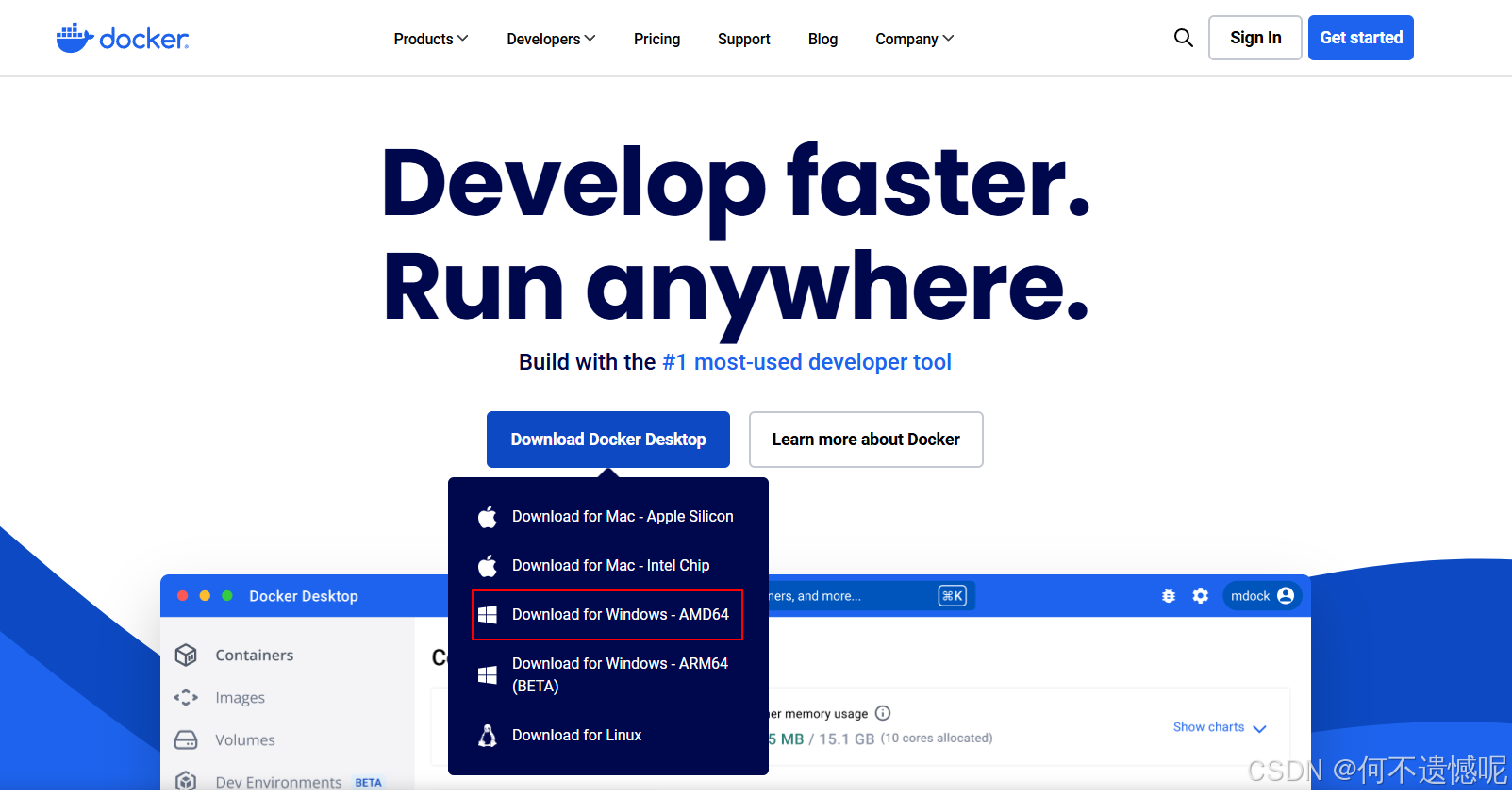Click the Volumes drive icon in sidebar
Viewport: 1512px width, 797px height.
[x=186, y=739]
